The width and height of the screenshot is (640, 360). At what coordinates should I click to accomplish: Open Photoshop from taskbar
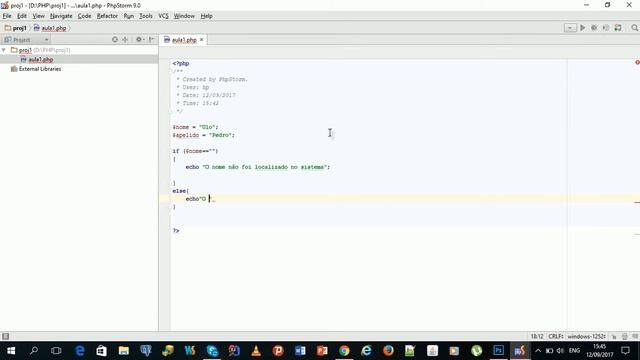pos(498,351)
